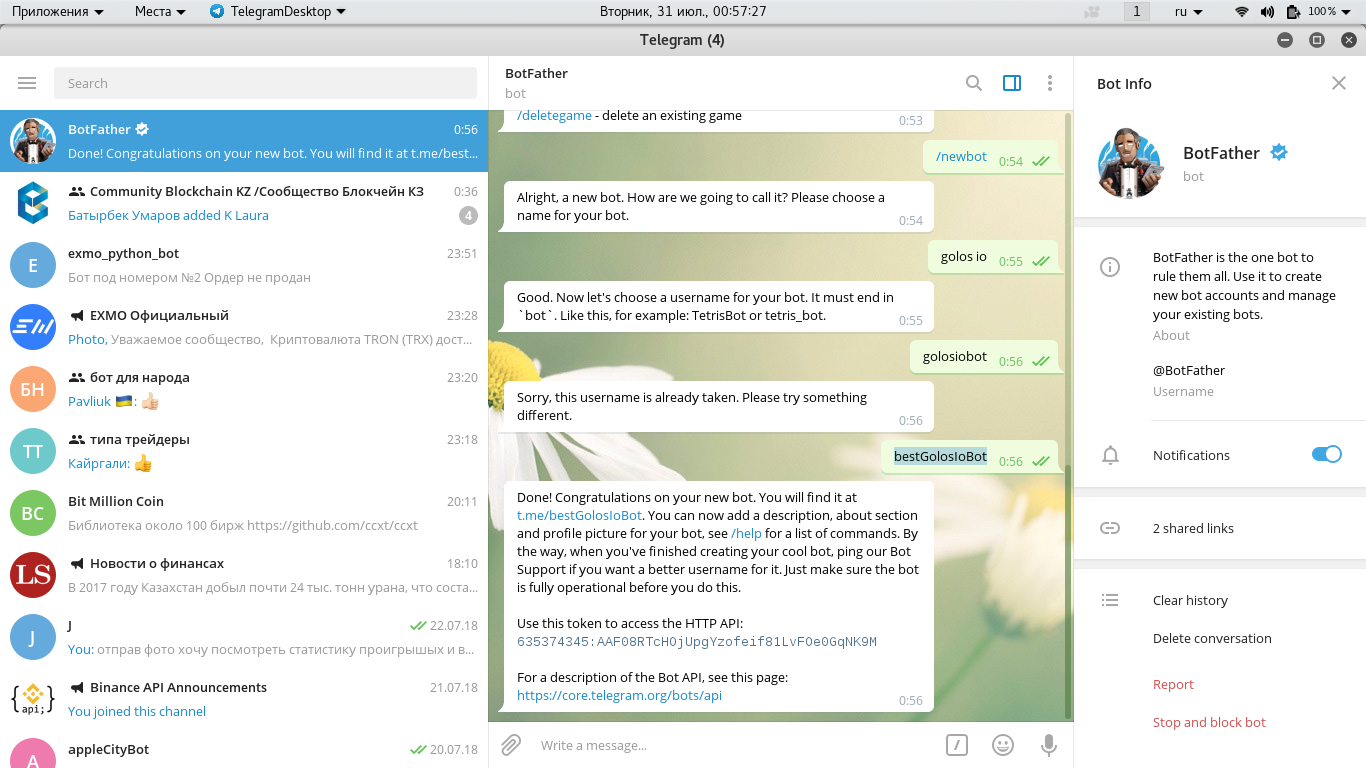This screenshot has height=768, width=1366.
Task: Click the paperclip attach file icon
Action: [511, 745]
